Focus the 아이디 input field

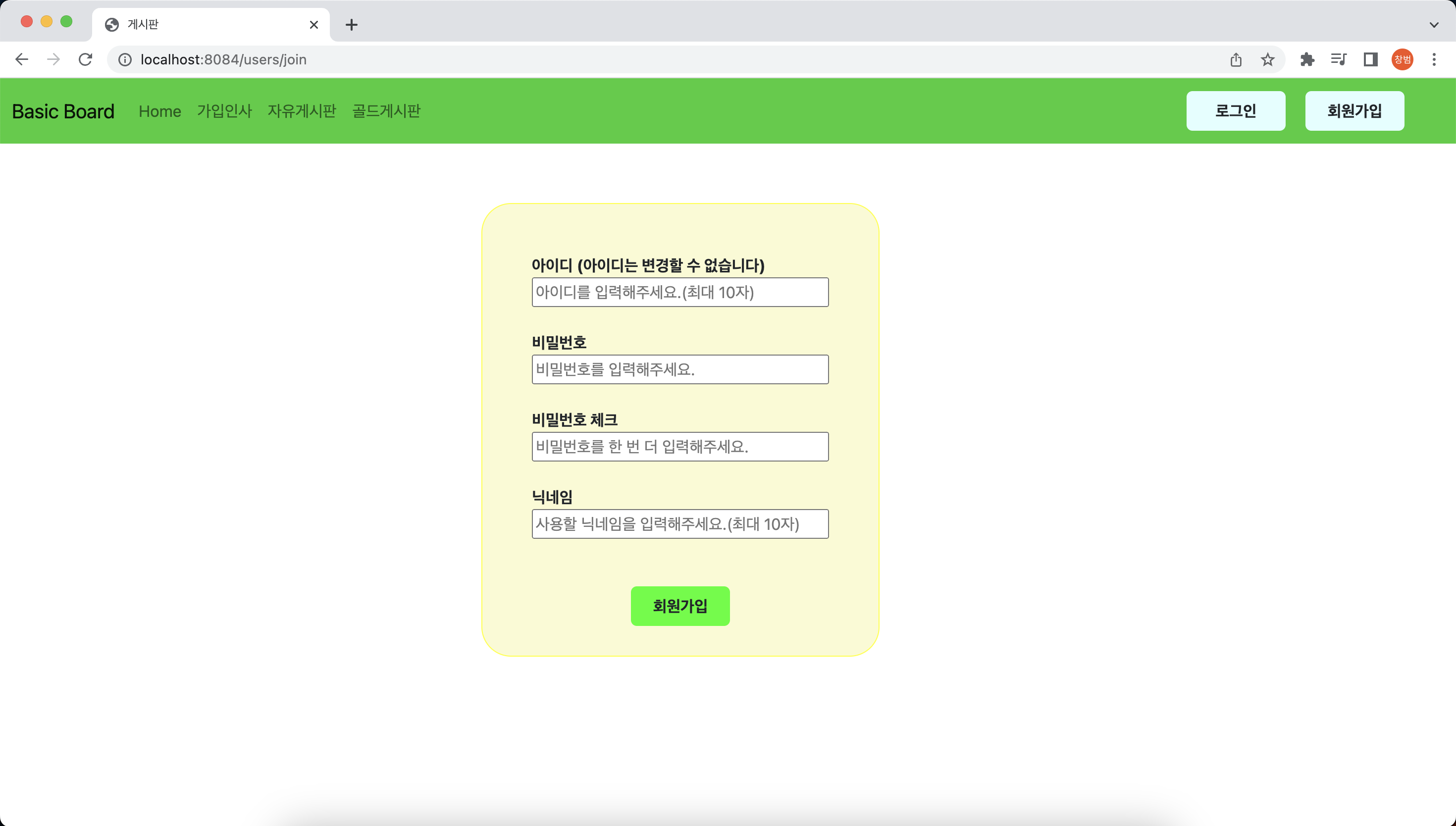click(x=679, y=292)
